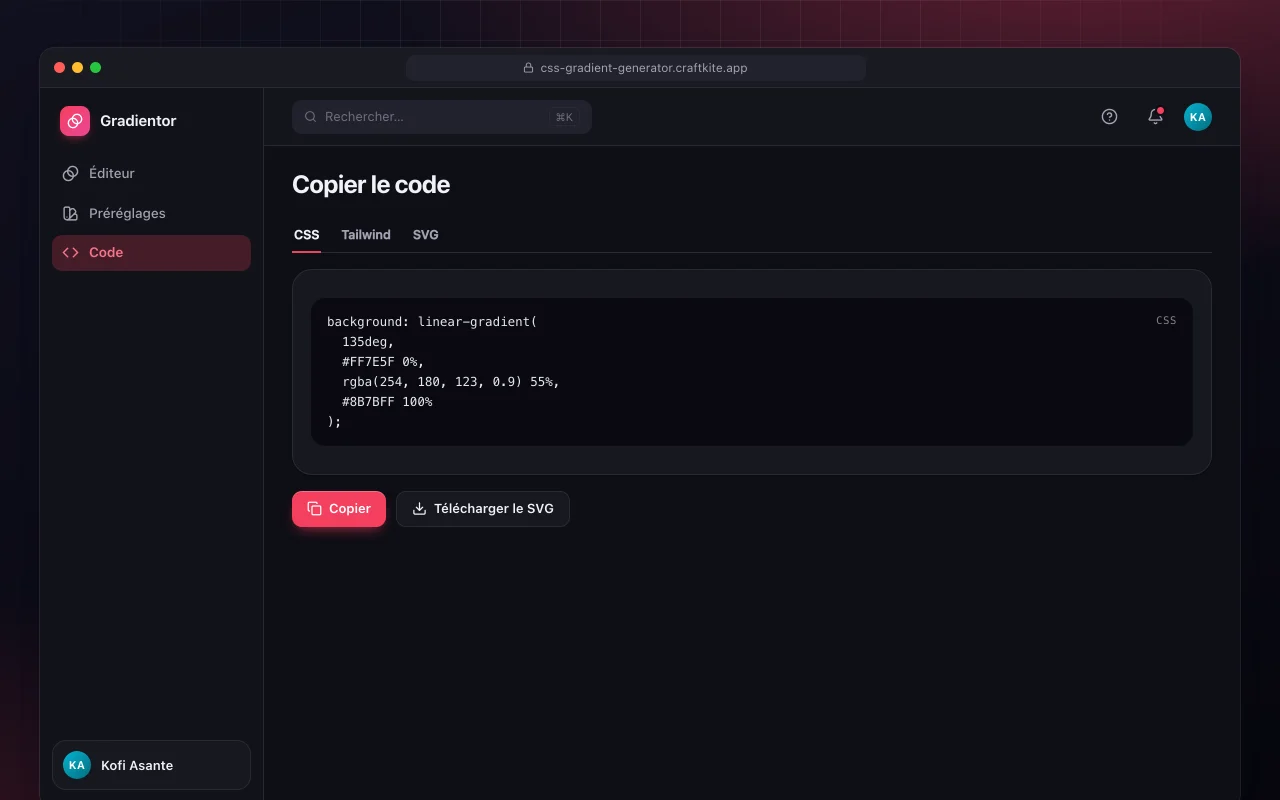Select the Code sidebar item
The width and height of the screenshot is (1280, 800).
[x=151, y=253]
